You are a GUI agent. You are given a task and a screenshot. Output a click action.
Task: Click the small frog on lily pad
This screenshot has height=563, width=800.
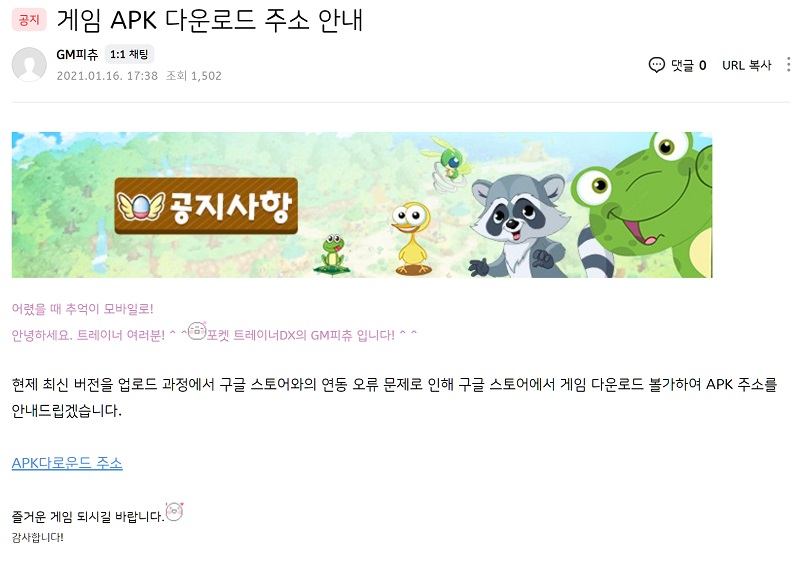coord(333,253)
